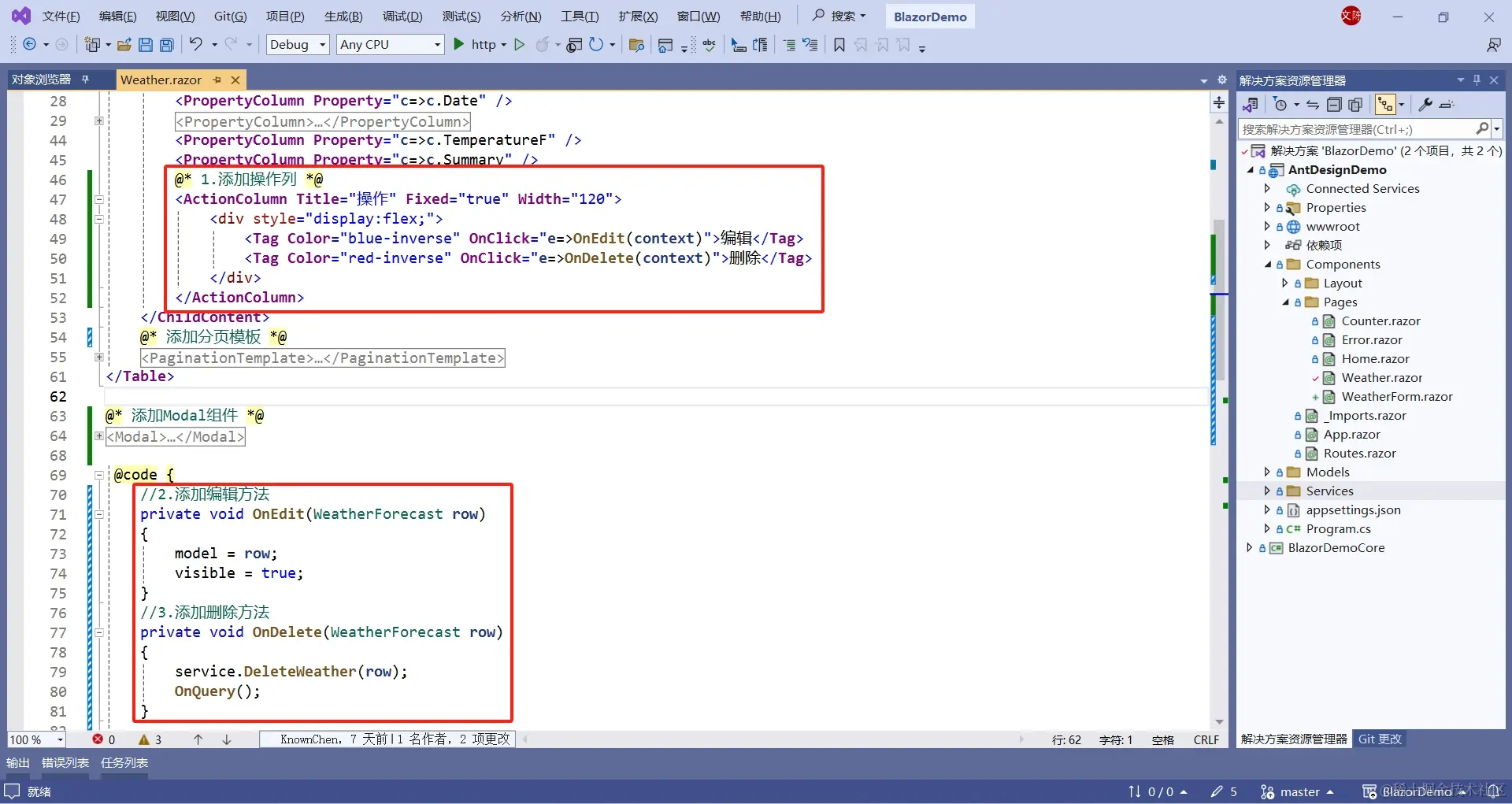Click the split editor handle above the scrollbar
This screenshot has width=1512, height=804.
coord(1219,102)
